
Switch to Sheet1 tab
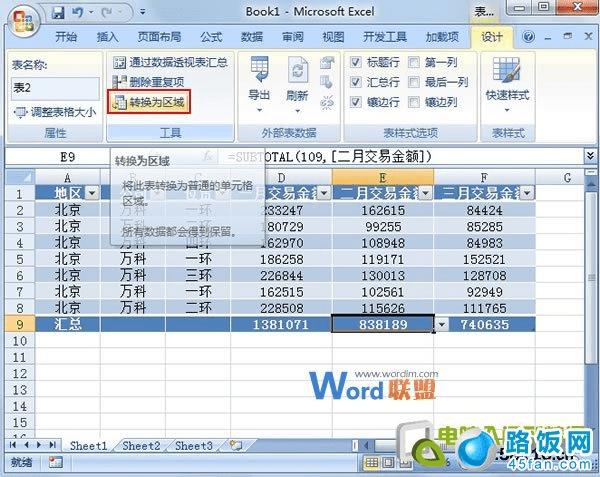(89, 446)
